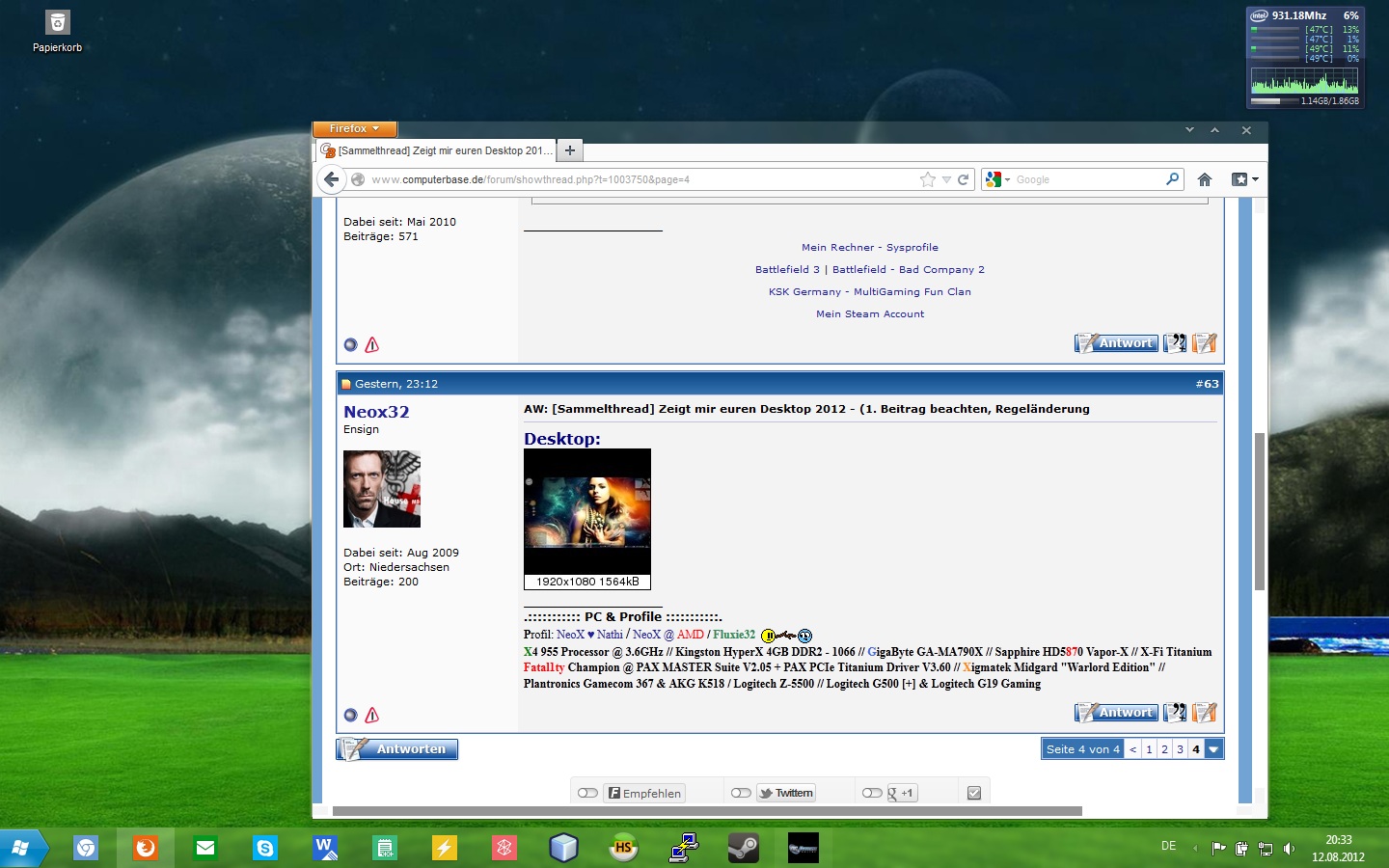Go to page 1 of thread
The image size is (1389, 868).
(1149, 749)
